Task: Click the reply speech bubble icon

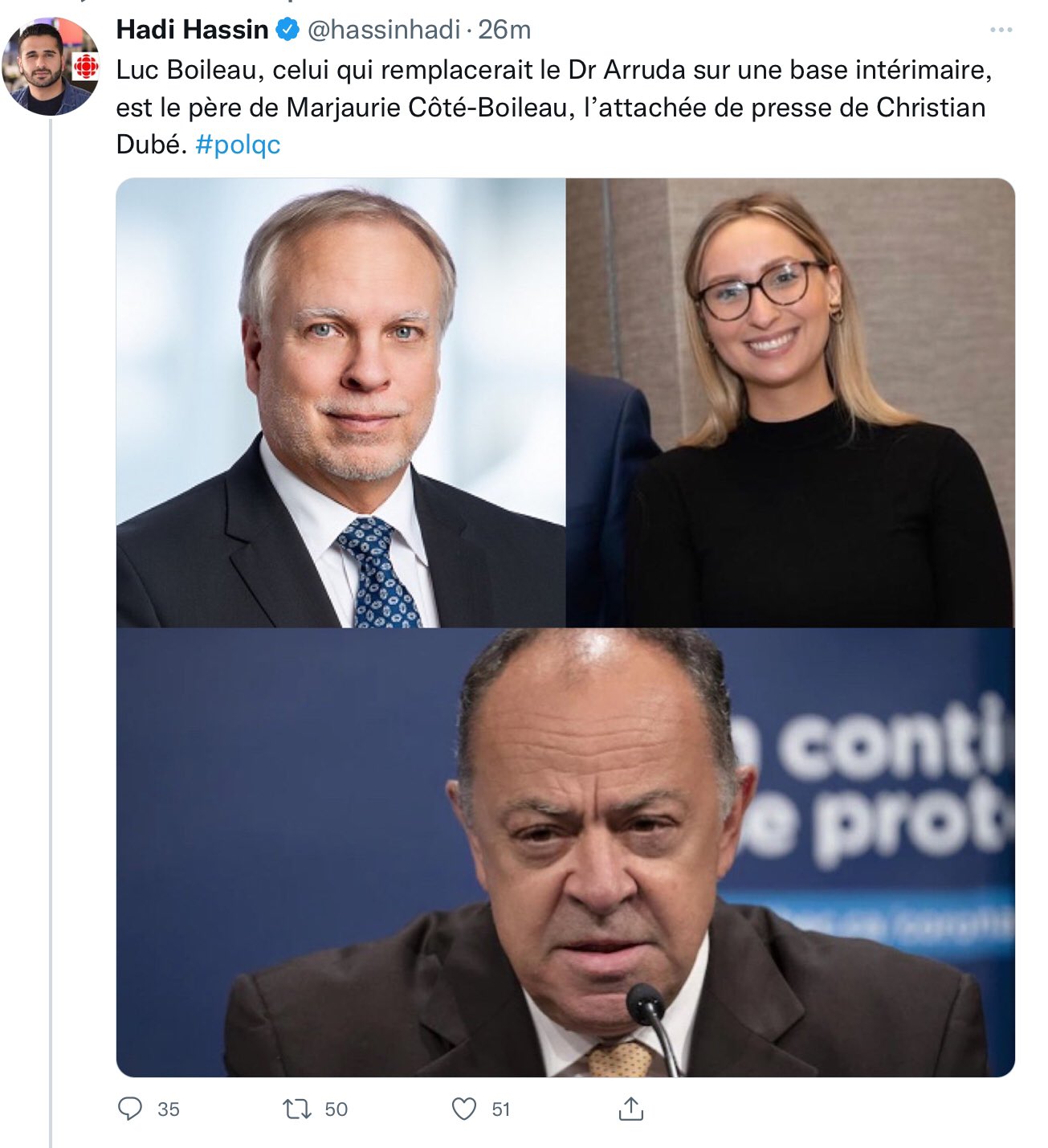Action: click(x=130, y=1109)
